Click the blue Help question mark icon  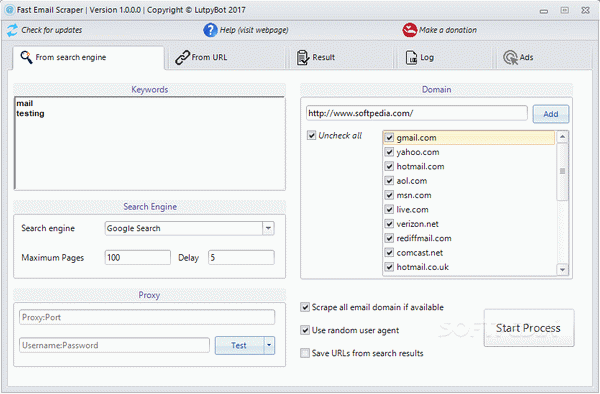click(210, 30)
